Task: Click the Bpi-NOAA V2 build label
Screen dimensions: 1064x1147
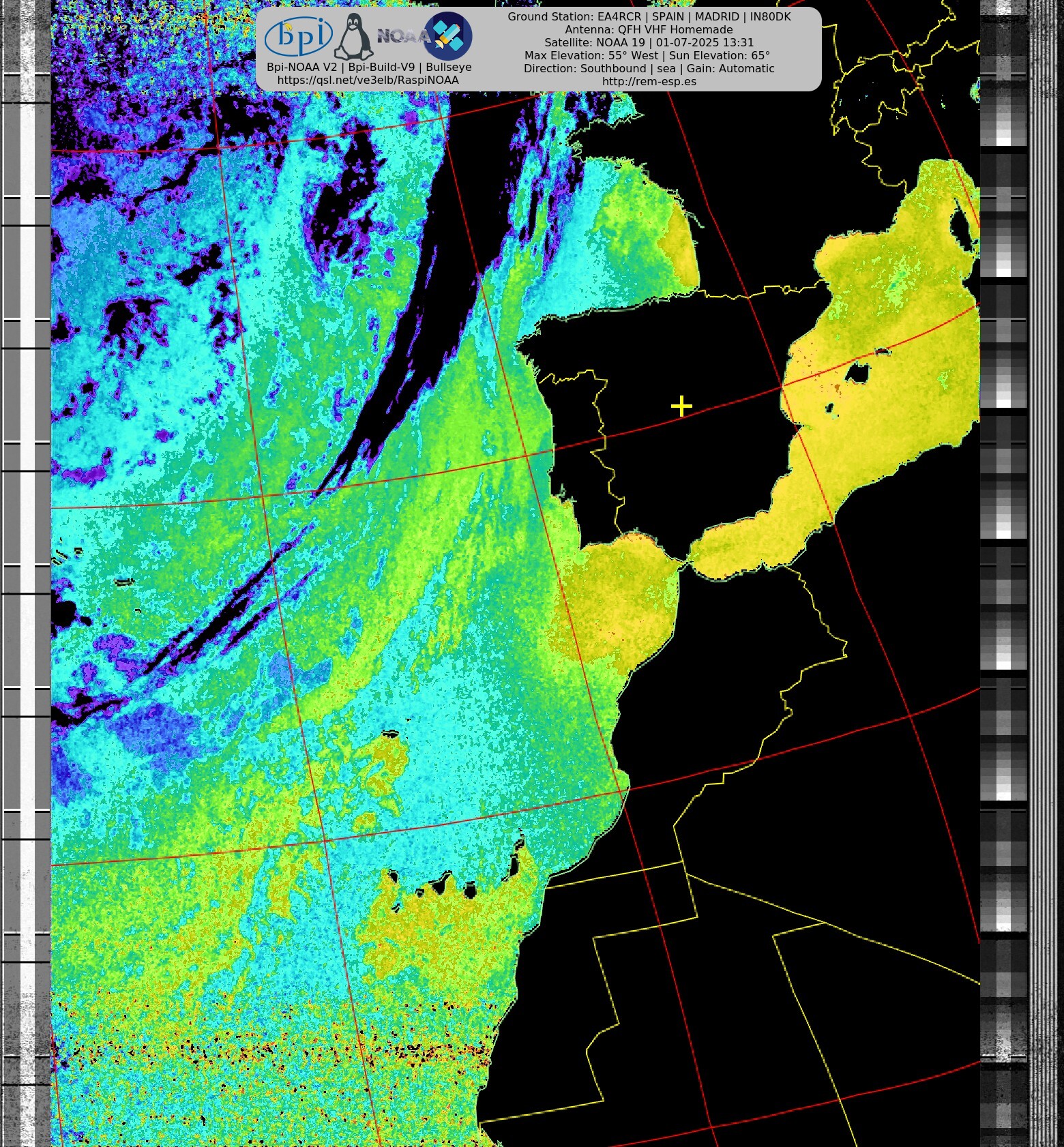Action: [369, 68]
